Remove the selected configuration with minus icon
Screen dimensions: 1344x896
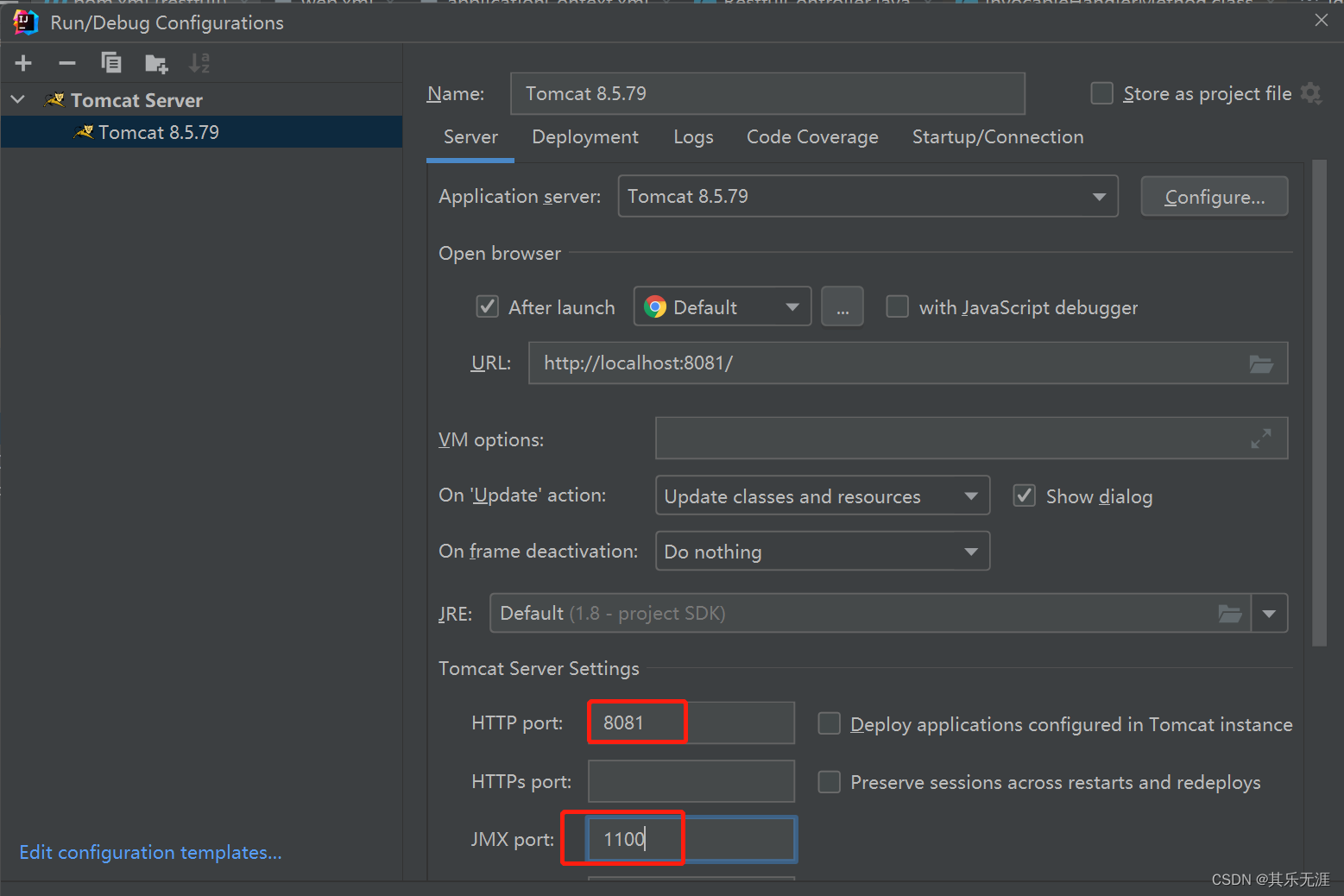(x=67, y=63)
